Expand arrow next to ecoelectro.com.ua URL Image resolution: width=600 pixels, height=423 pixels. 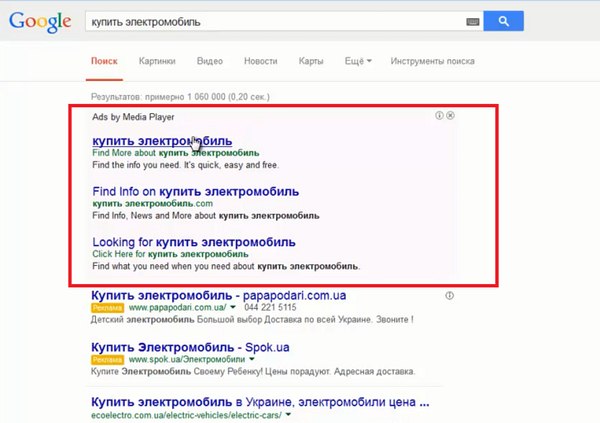pos(288,415)
